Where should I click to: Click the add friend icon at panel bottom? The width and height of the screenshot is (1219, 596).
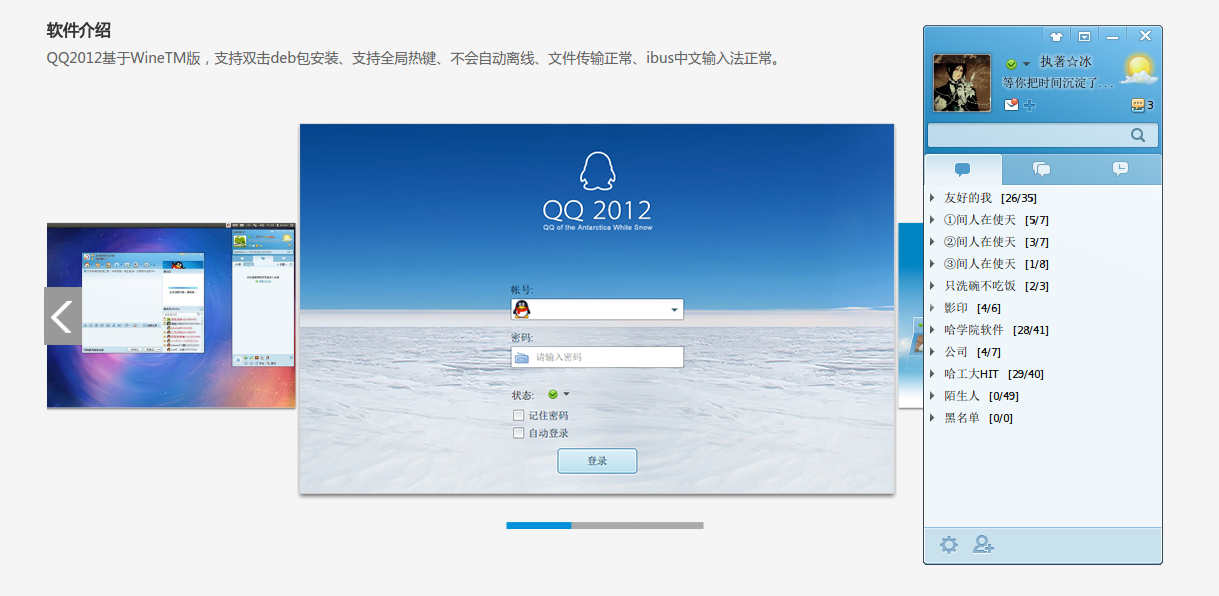click(983, 545)
